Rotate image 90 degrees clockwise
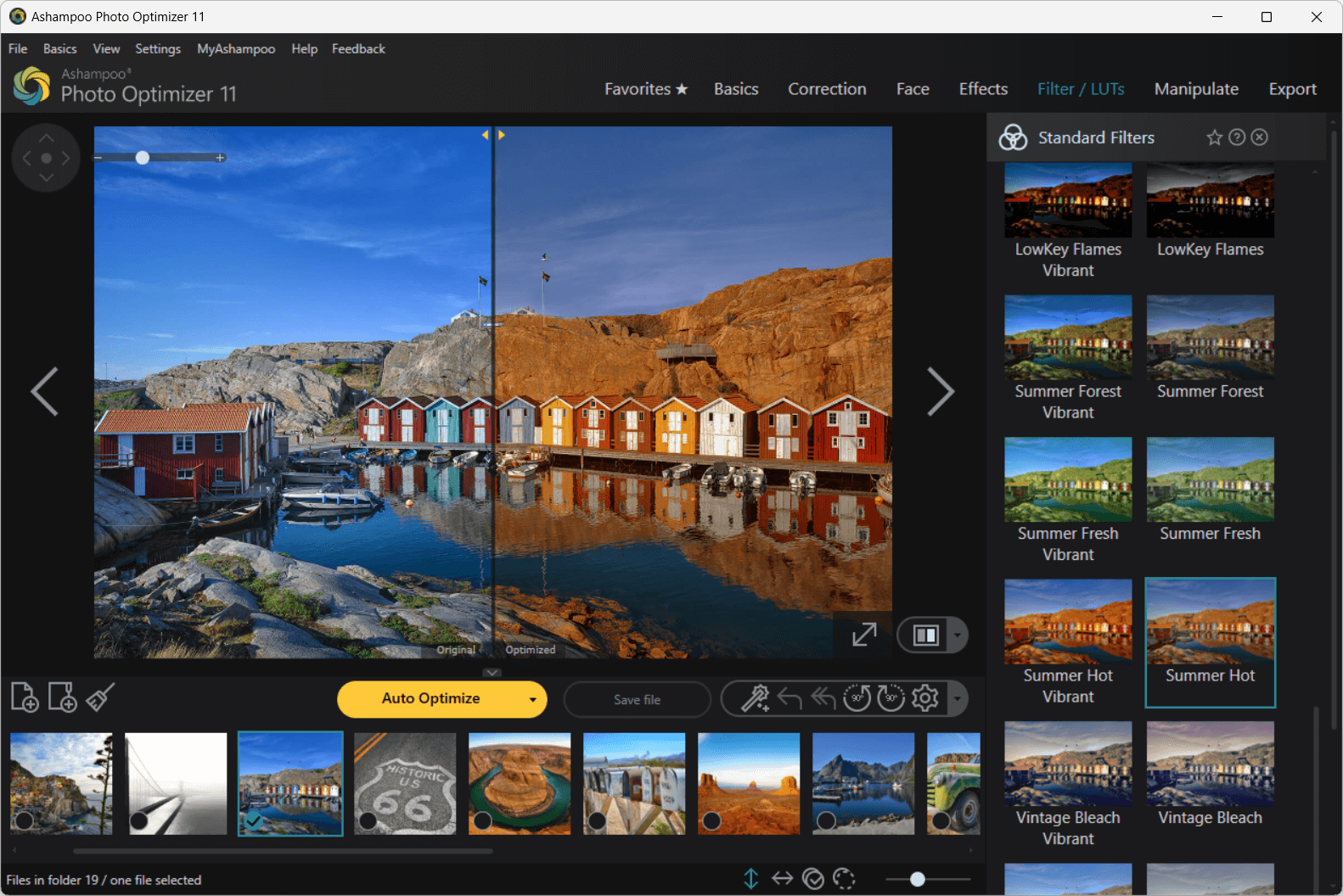This screenshot has width=1343, height=896. tap(891, 698)
